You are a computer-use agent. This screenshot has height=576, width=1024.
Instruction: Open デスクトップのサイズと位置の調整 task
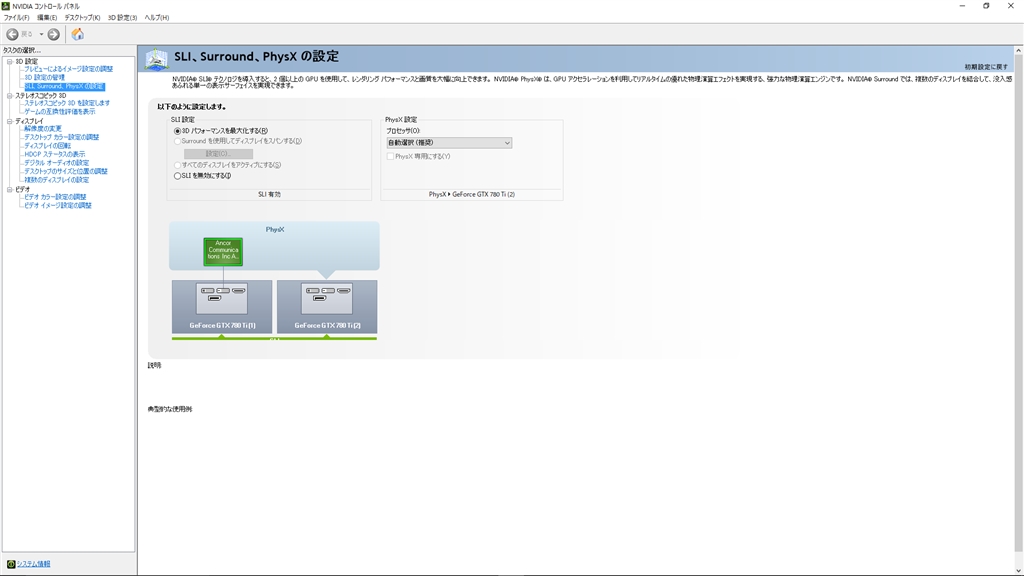(x=65, y=171)
